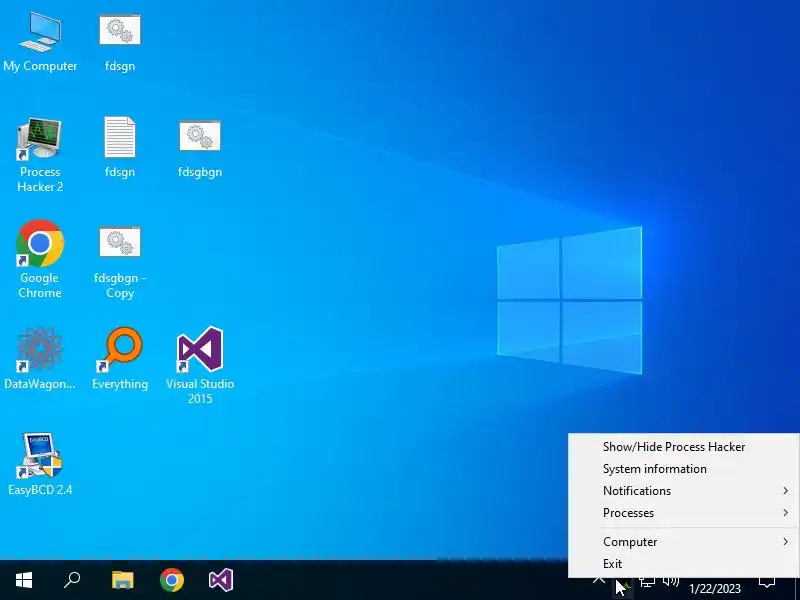800x600 pixels.
Task: Exit Process Hacker via the tray menu
Action: tap(684, 564)
